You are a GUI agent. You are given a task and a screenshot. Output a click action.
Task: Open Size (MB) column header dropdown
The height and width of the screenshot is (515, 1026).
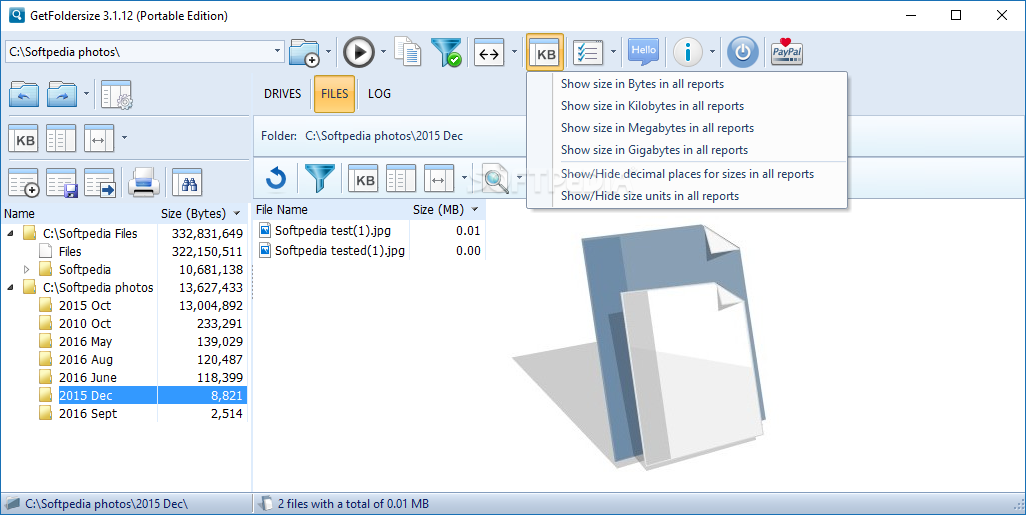475,209
